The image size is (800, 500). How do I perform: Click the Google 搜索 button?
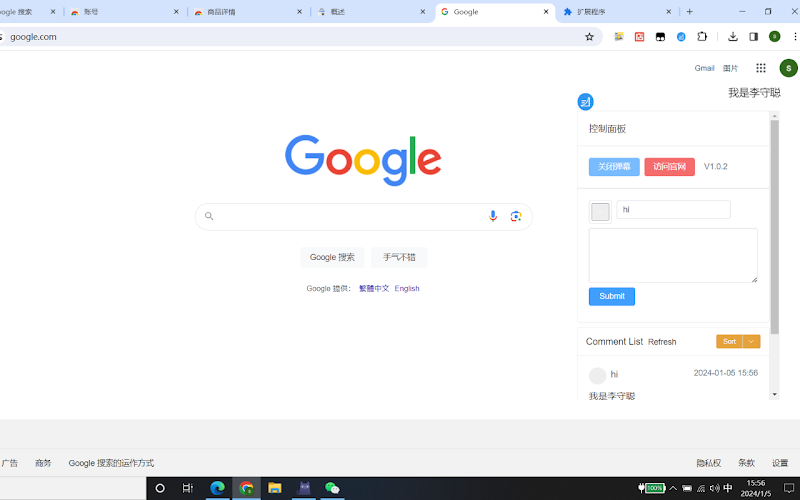332,257
